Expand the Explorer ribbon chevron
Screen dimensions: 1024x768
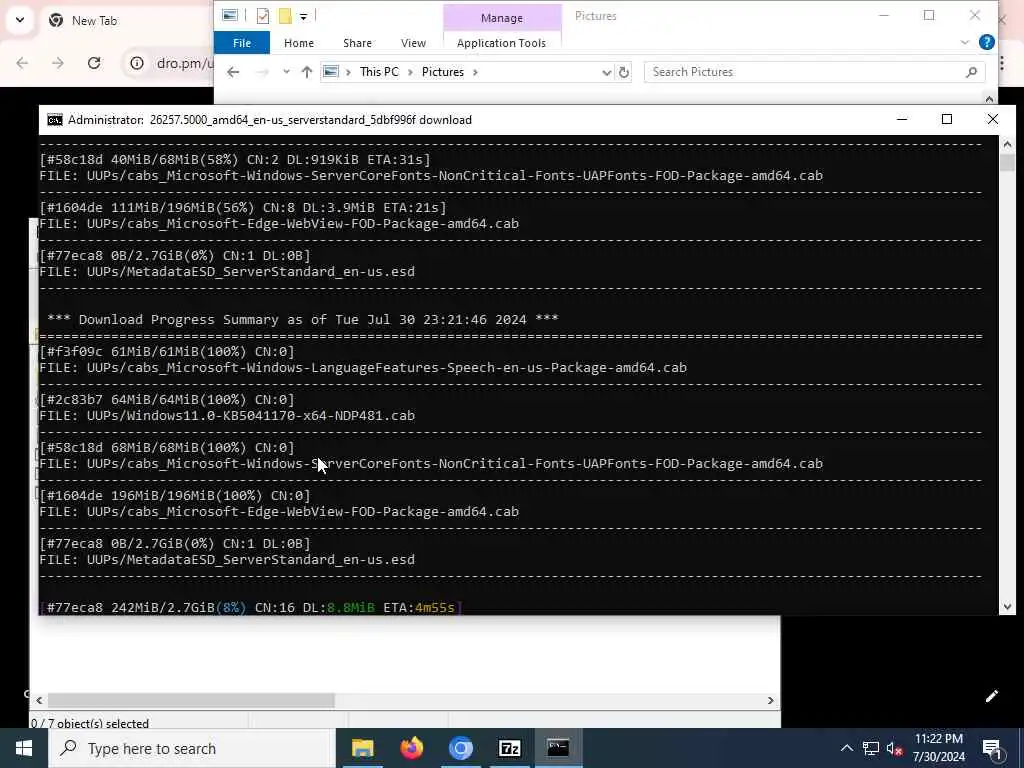point(965,42)
